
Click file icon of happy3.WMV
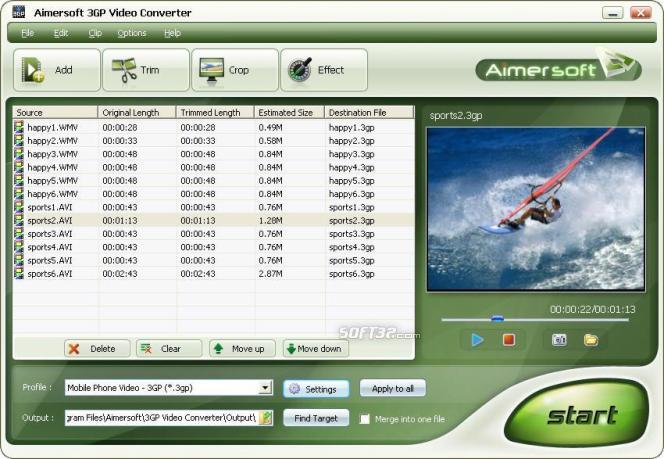pos(19,153)
